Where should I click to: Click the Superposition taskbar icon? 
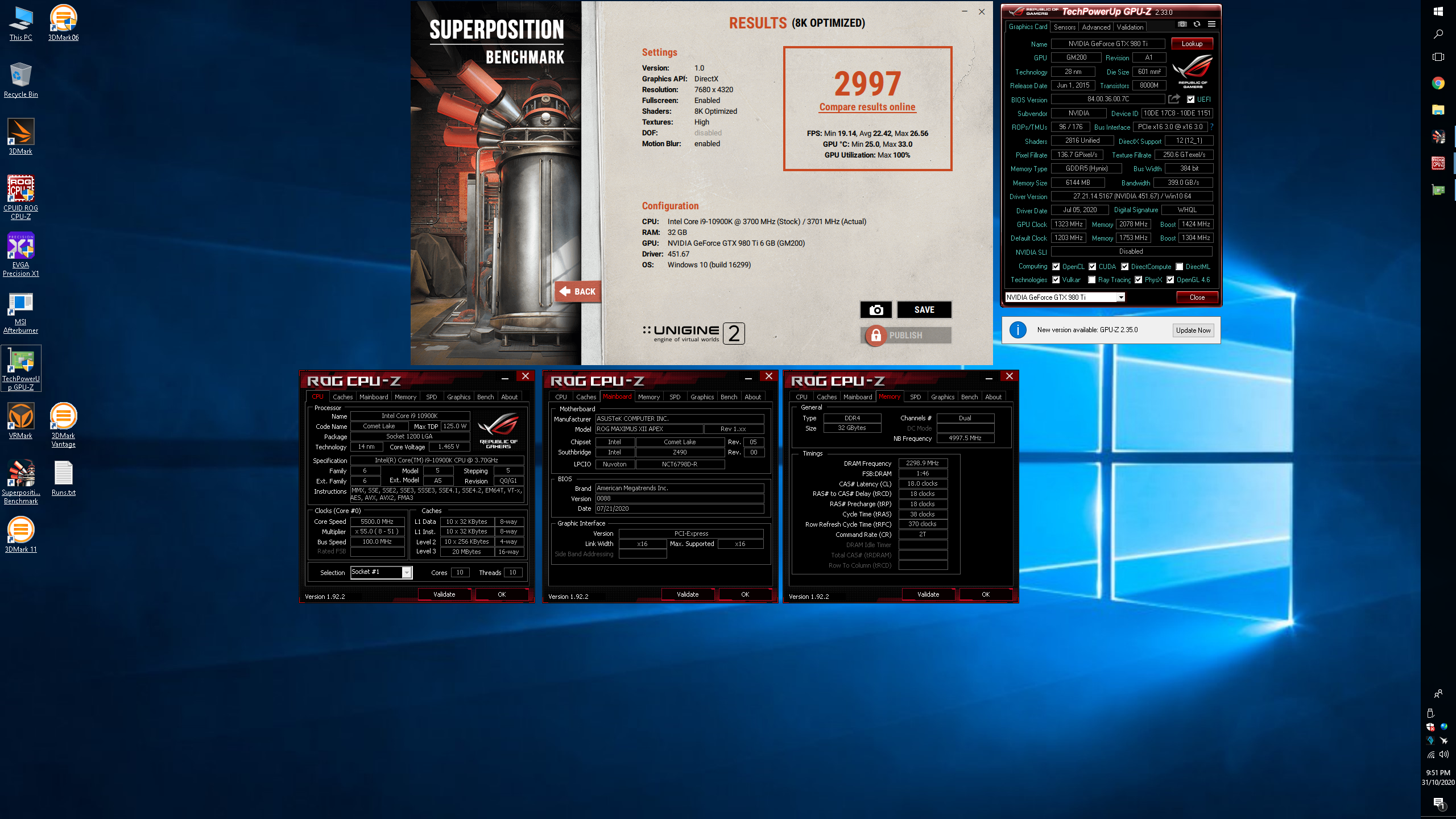pos(1438,136)
